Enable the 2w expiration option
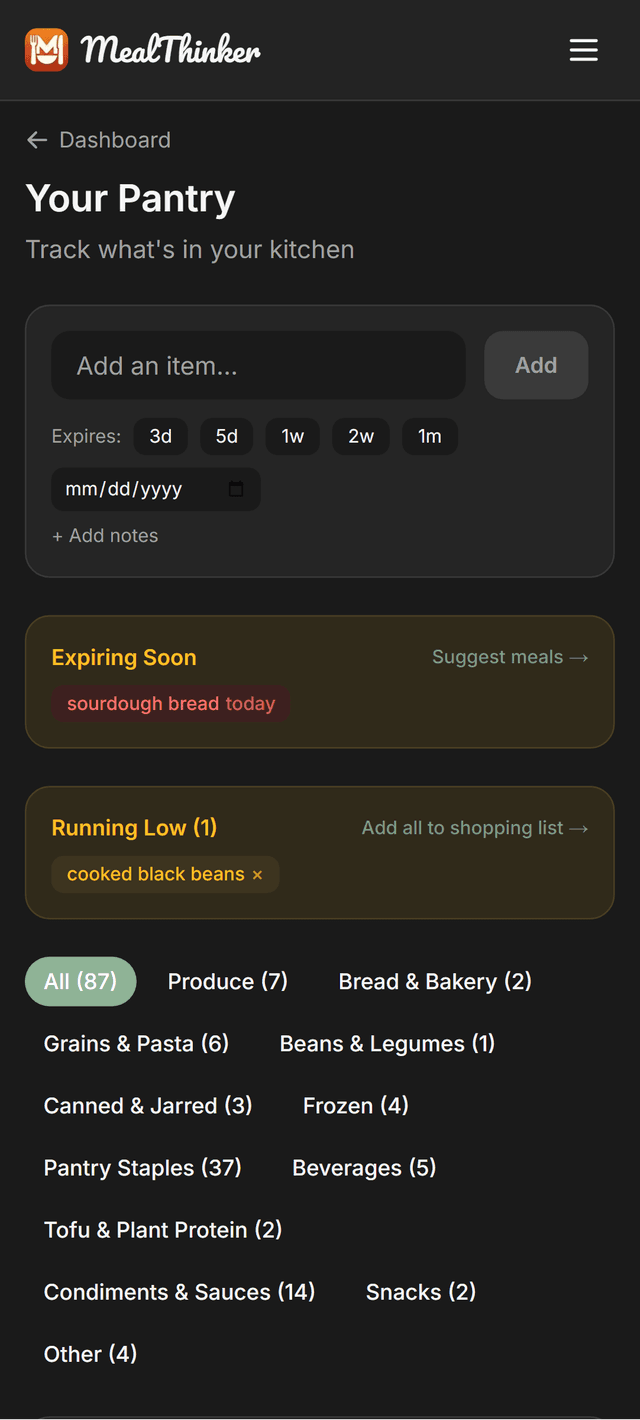Image resolution: width=640 pixels, height=1420 pixels. coord(360,436)
